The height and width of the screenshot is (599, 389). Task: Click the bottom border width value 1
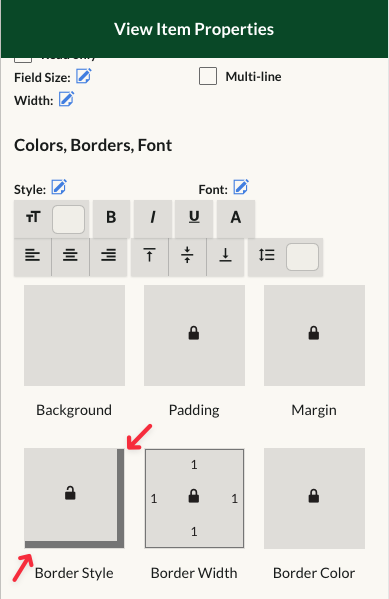click(194, 531)
